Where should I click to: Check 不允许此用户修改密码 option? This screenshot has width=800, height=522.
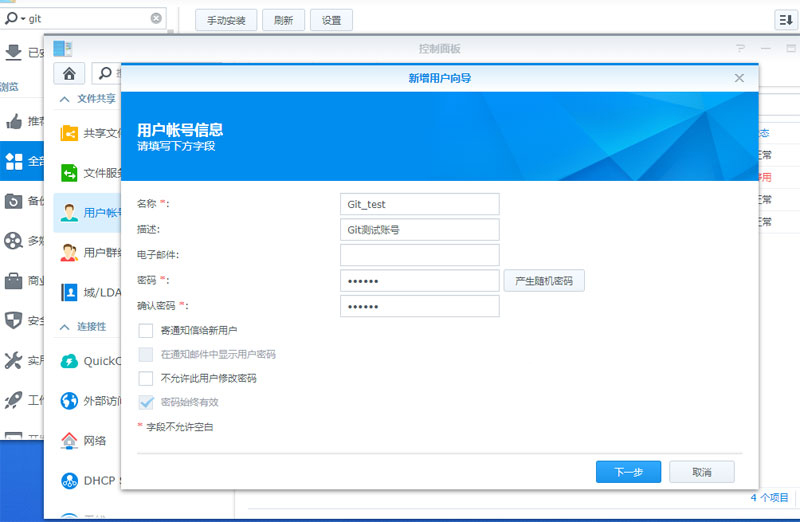click(146, 378)
